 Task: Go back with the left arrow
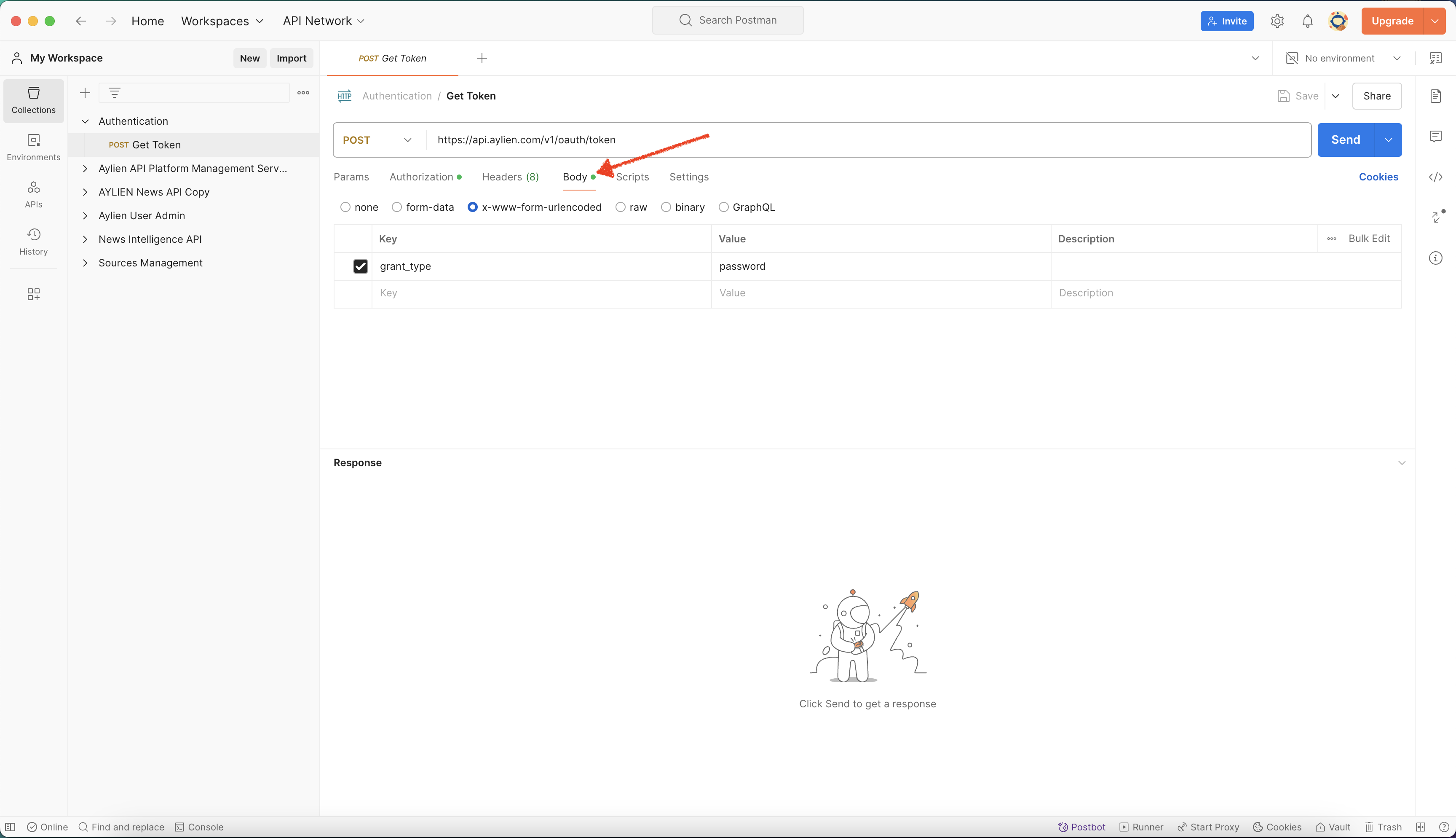pyautogui.click(x=81, y=21)
